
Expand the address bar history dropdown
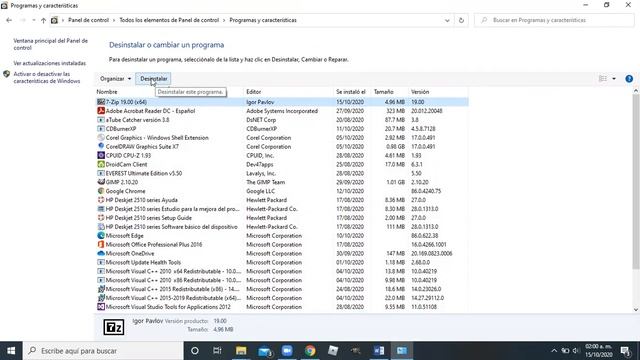pyautogui.click(x=447, y=20)
